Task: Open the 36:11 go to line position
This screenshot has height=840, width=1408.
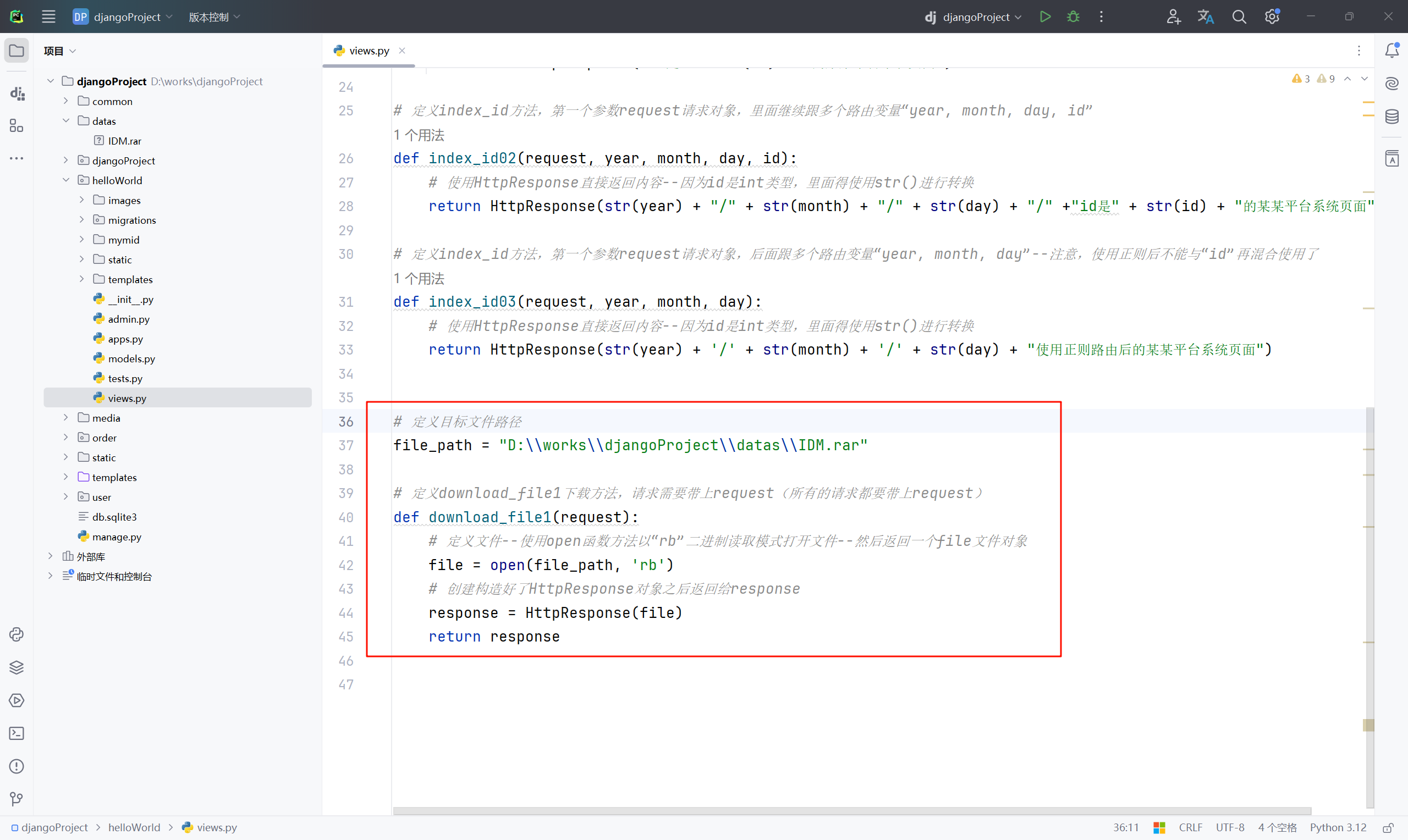Action: (1125, 827)
